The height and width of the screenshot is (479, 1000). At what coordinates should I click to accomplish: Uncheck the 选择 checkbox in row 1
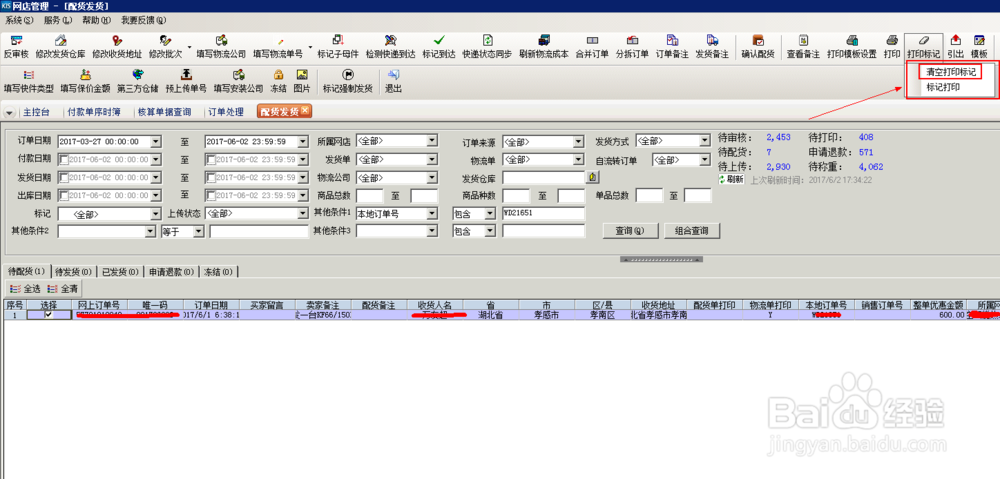click(x=48, y=314)
